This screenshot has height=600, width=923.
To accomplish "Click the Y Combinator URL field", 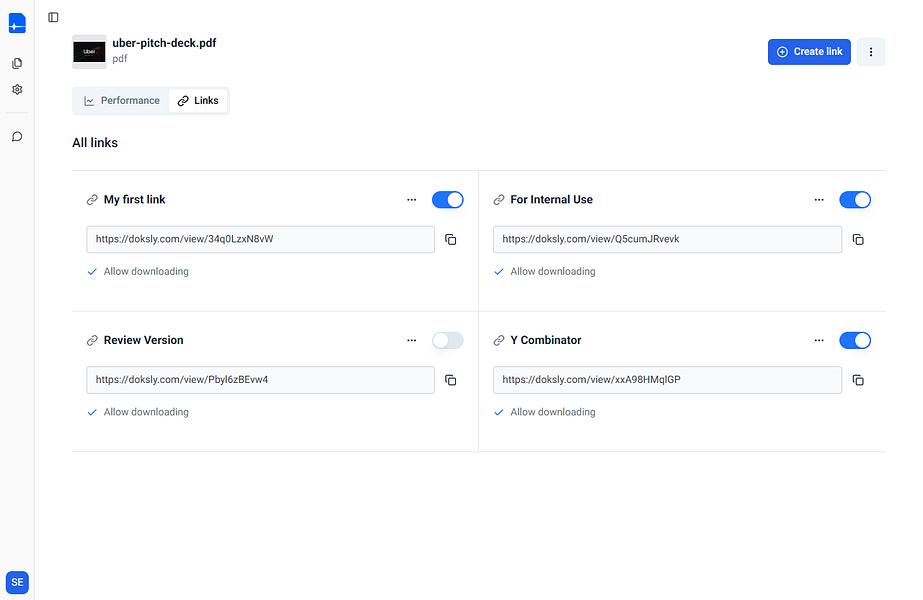I will tap(668, 380).
